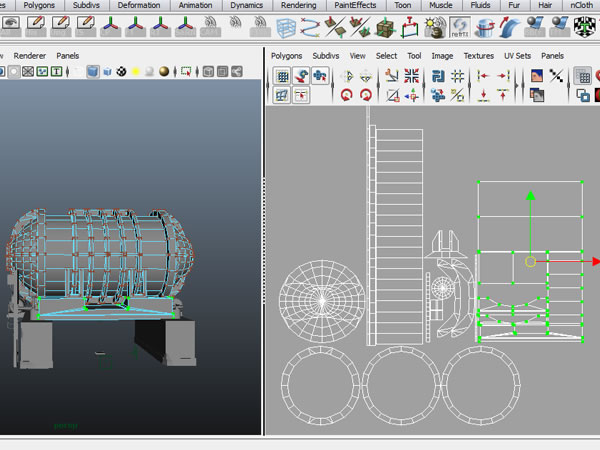Open the viewport Renderer menu
Viewport: 600px width, 450px height.
coord(29,56)
